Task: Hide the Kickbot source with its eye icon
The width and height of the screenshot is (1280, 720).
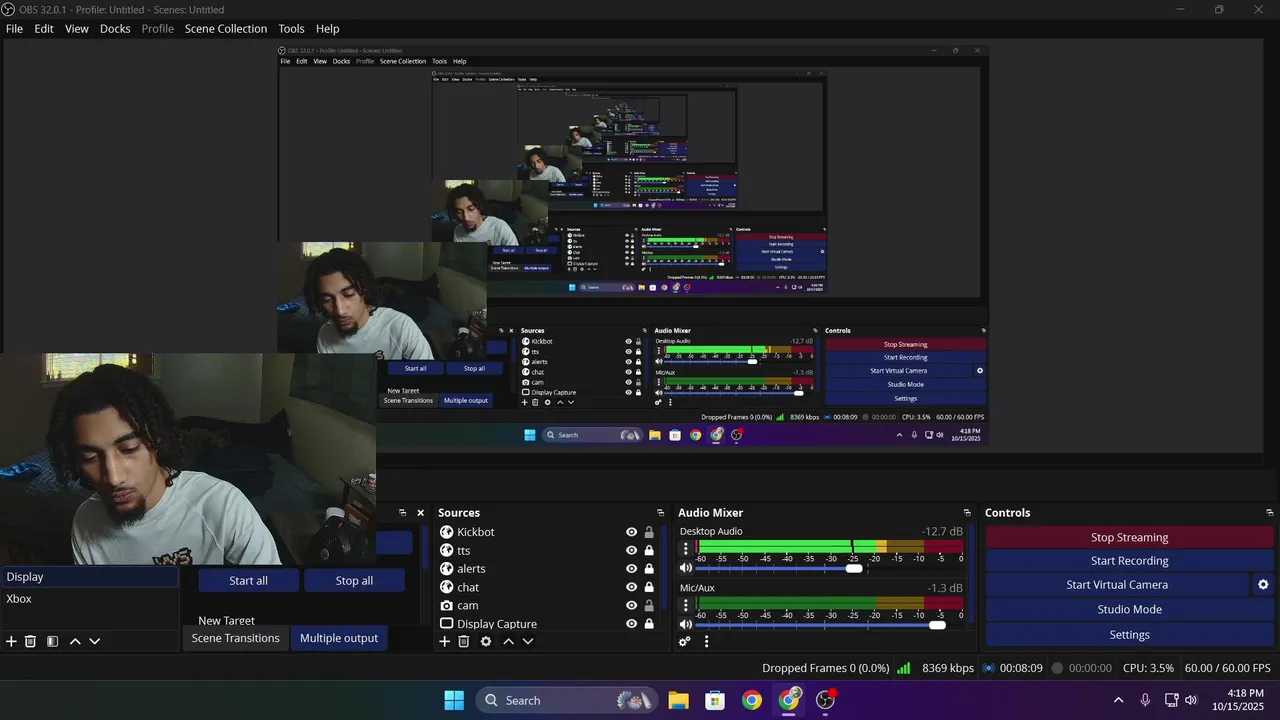Action: (x=631, y=532)
